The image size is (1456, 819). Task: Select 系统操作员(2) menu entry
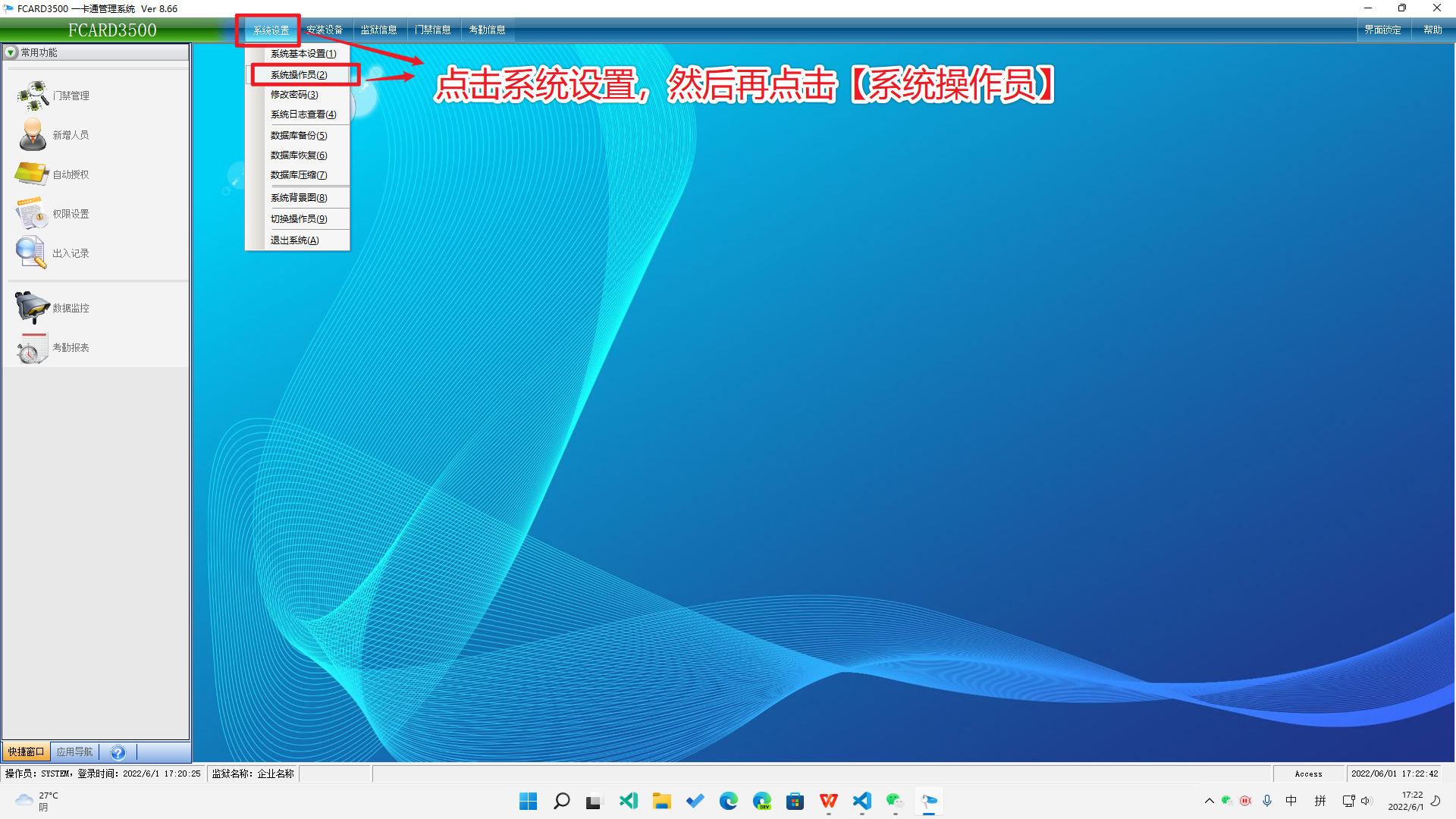300,74
